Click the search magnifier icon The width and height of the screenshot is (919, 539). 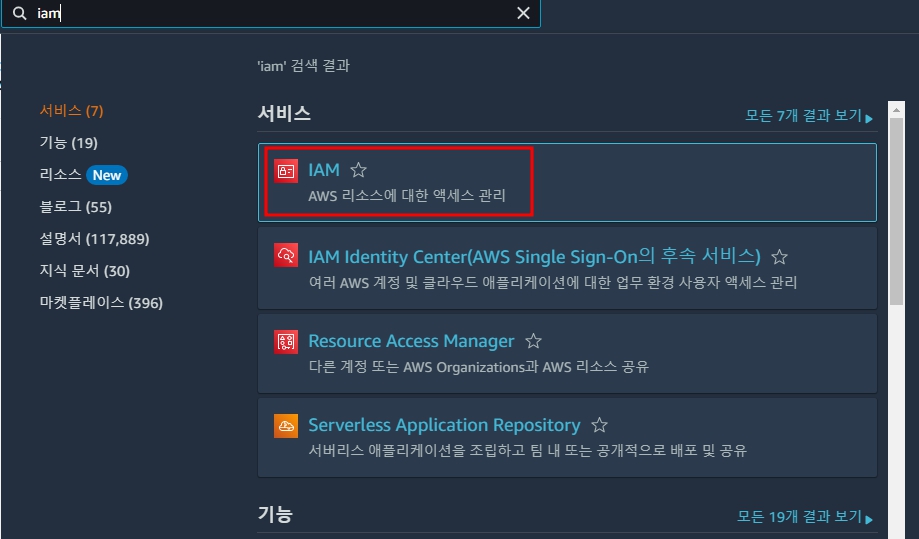(x=19, y=13)
